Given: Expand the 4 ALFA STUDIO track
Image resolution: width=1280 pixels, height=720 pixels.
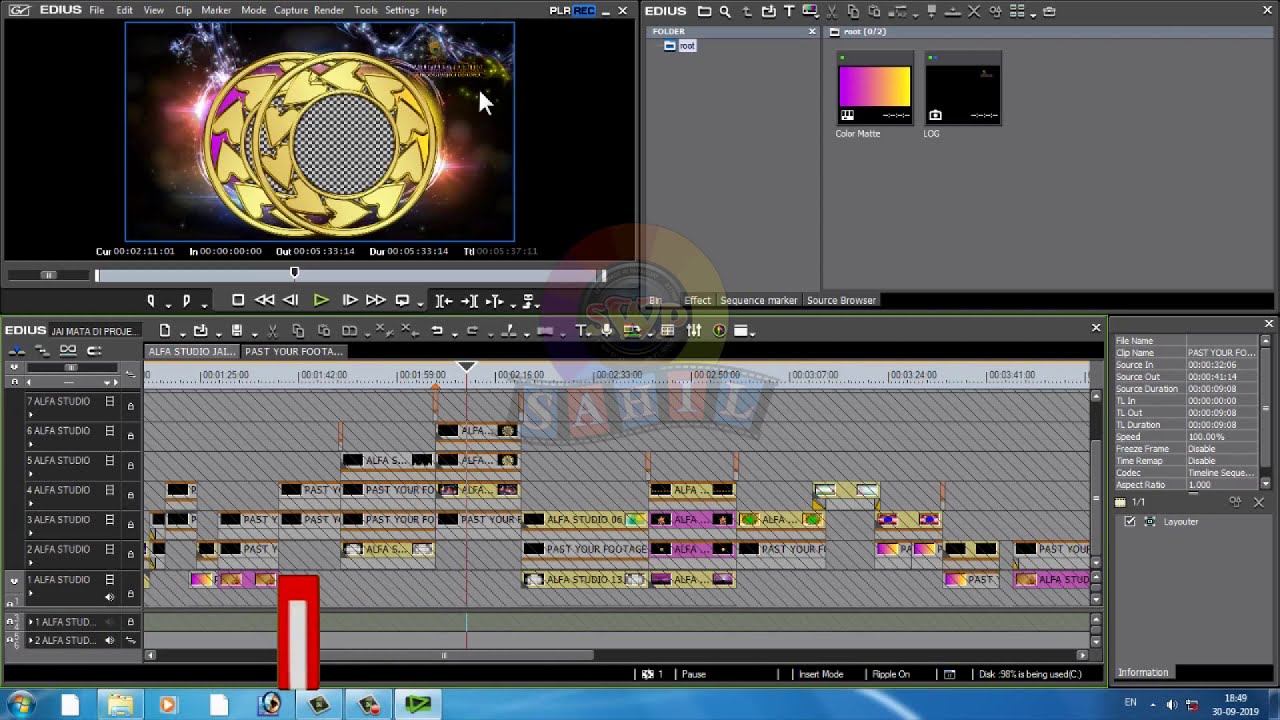Looking at the screenshot, I should 30,502.
